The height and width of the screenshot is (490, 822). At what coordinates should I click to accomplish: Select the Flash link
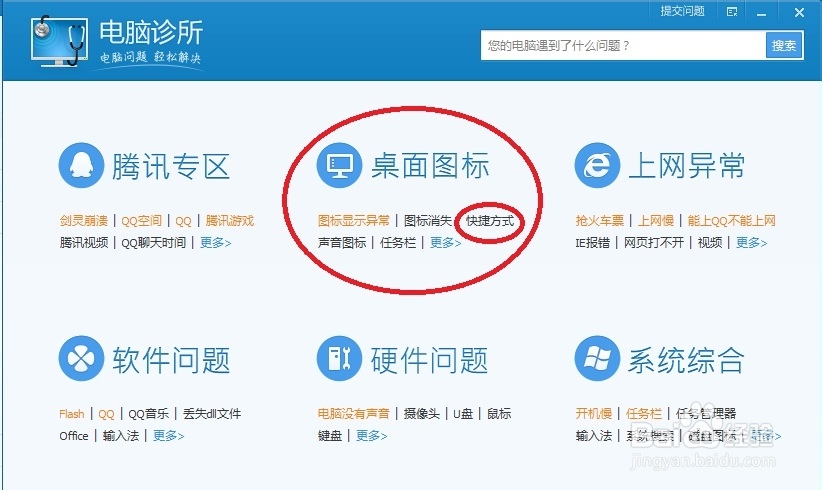click(x=72, y=414)
